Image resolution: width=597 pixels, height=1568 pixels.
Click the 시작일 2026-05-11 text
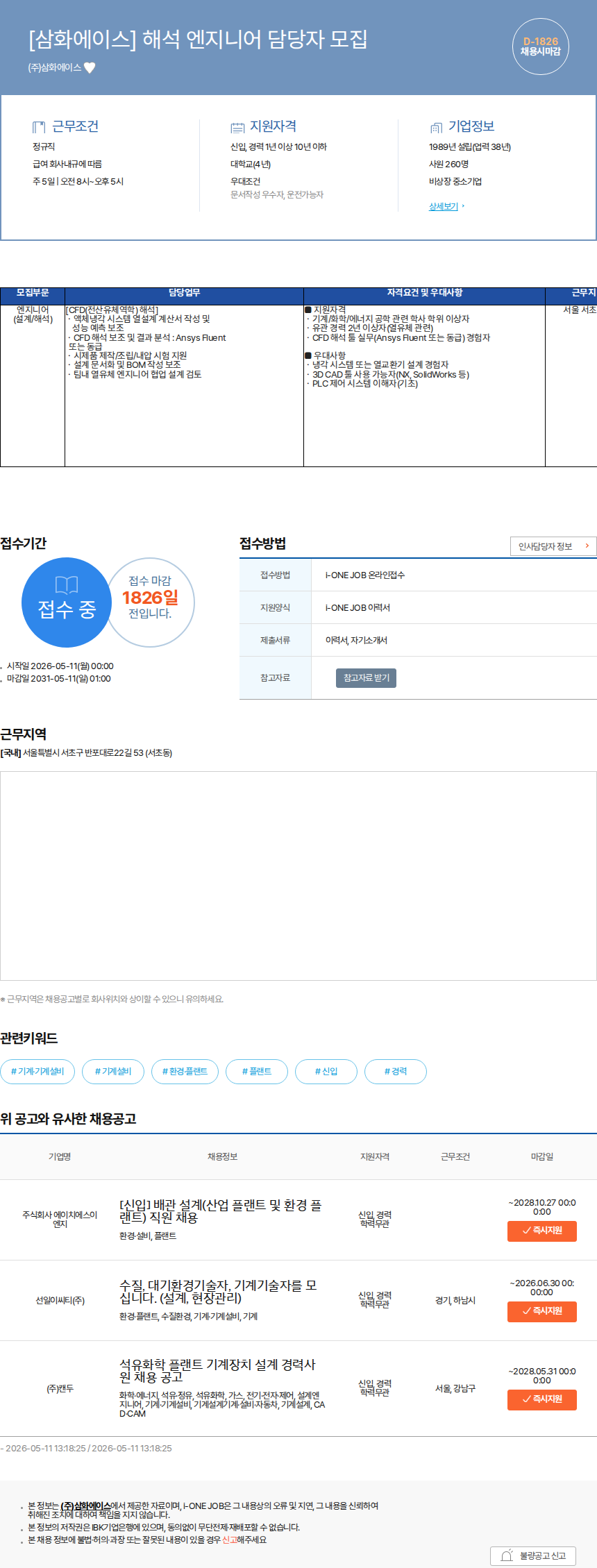(60, 666)
